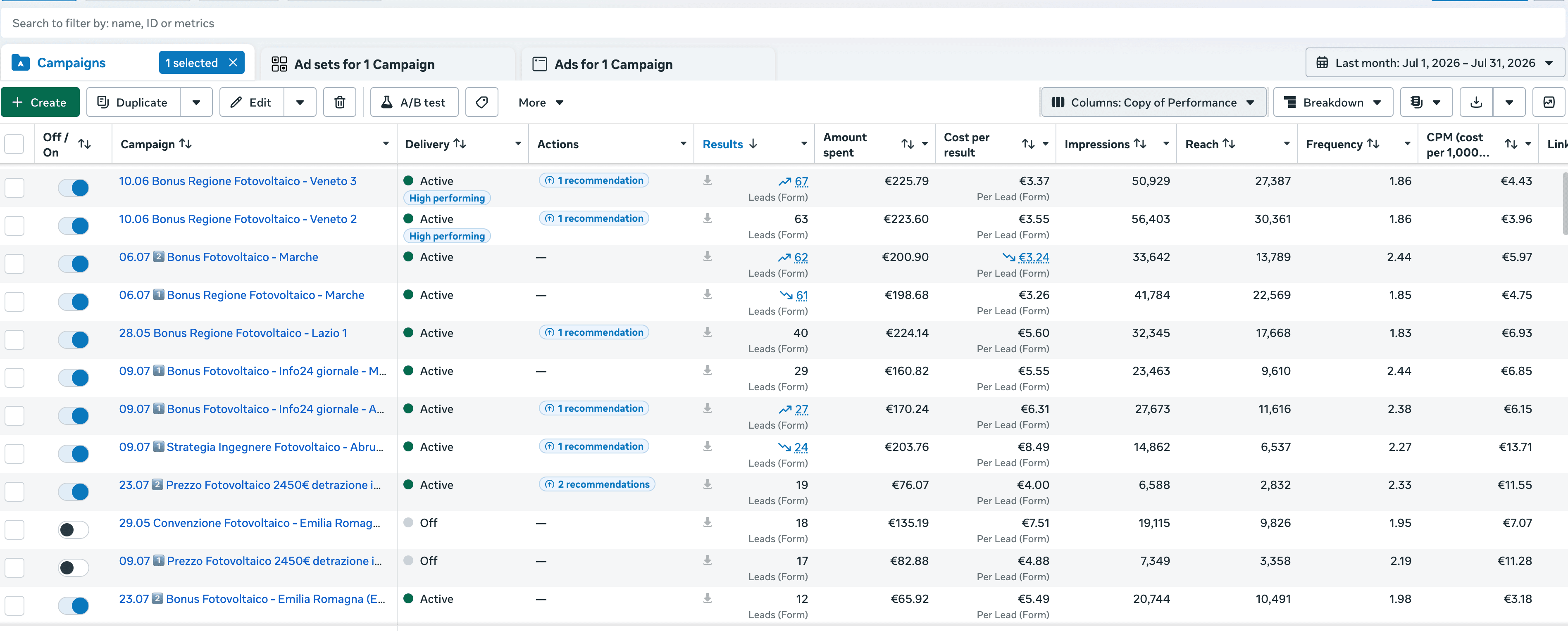Sort the Impressions column arrows

(1140, 144)
